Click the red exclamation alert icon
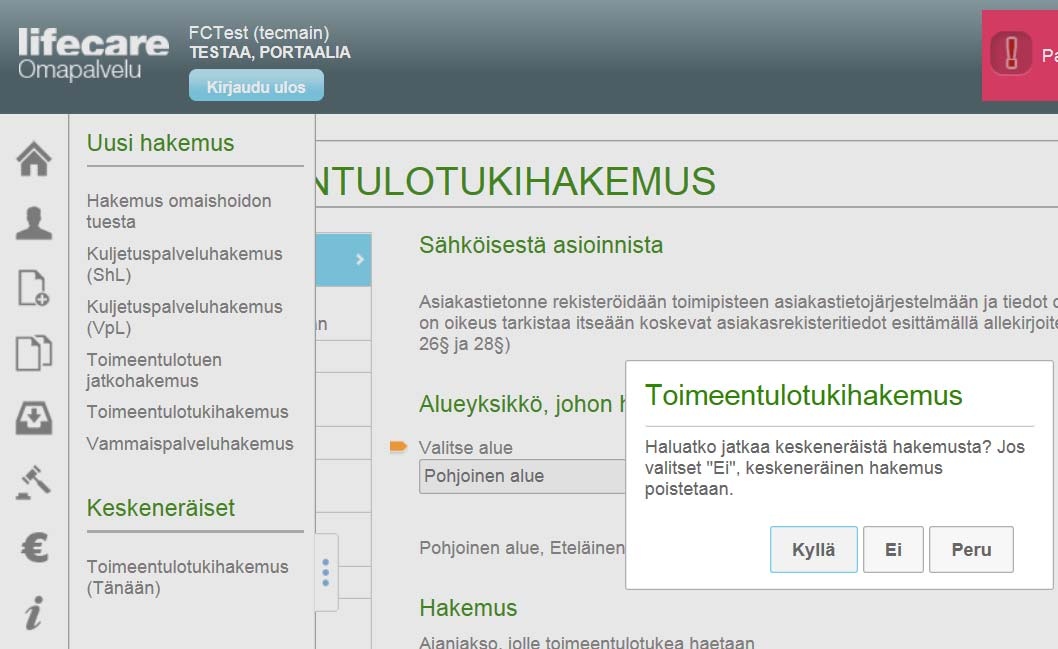Screen dimensions: 1058x649 (x=1011, y=53)
